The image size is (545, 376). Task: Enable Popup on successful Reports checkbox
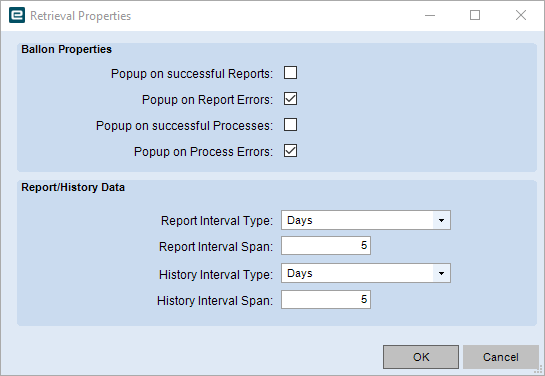pyautogui.click(x=290, y=73)
